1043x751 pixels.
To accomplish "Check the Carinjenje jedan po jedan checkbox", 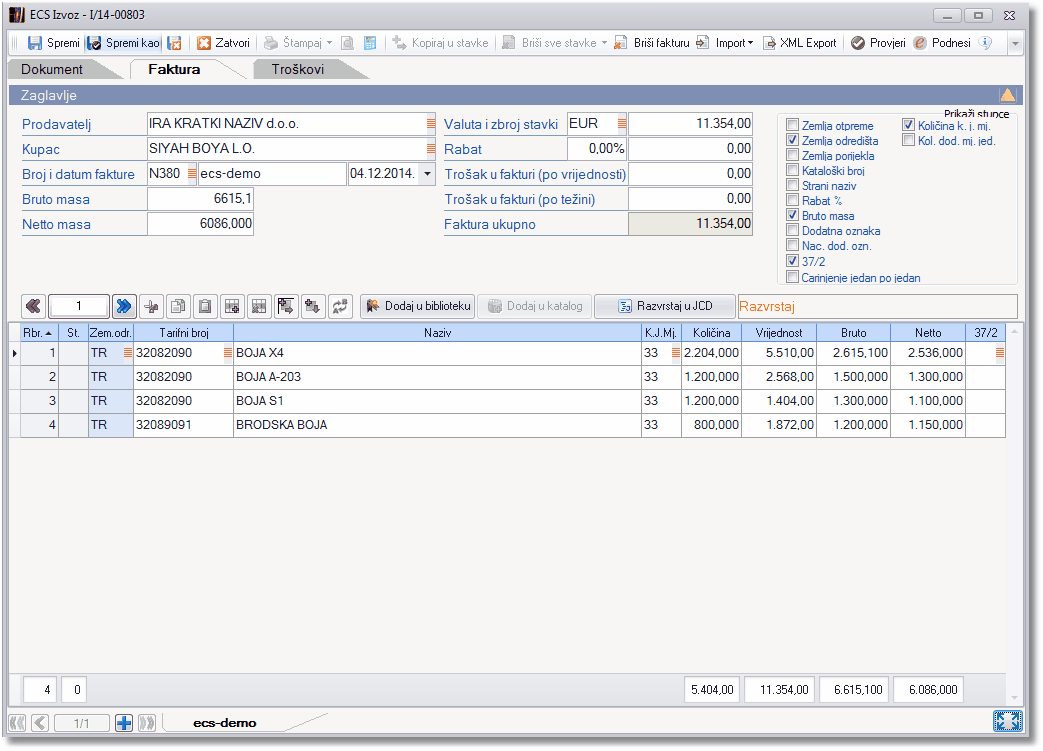I will [792, 277].
